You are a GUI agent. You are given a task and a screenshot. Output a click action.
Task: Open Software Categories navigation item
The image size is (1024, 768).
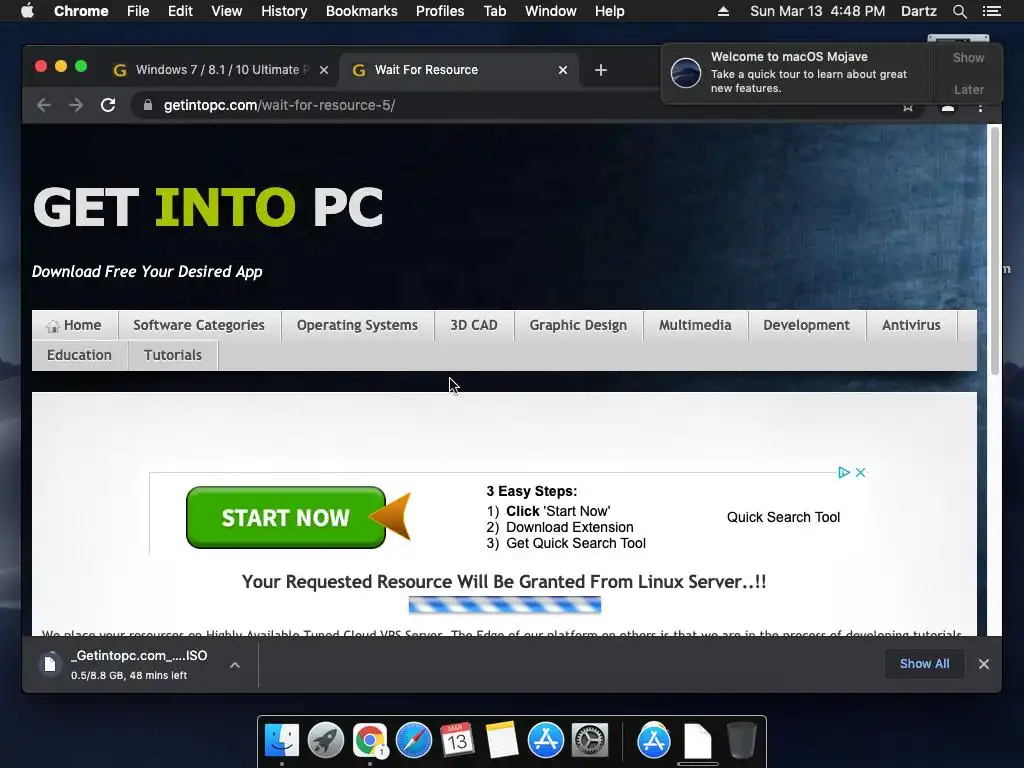click(x=199, y=325)
